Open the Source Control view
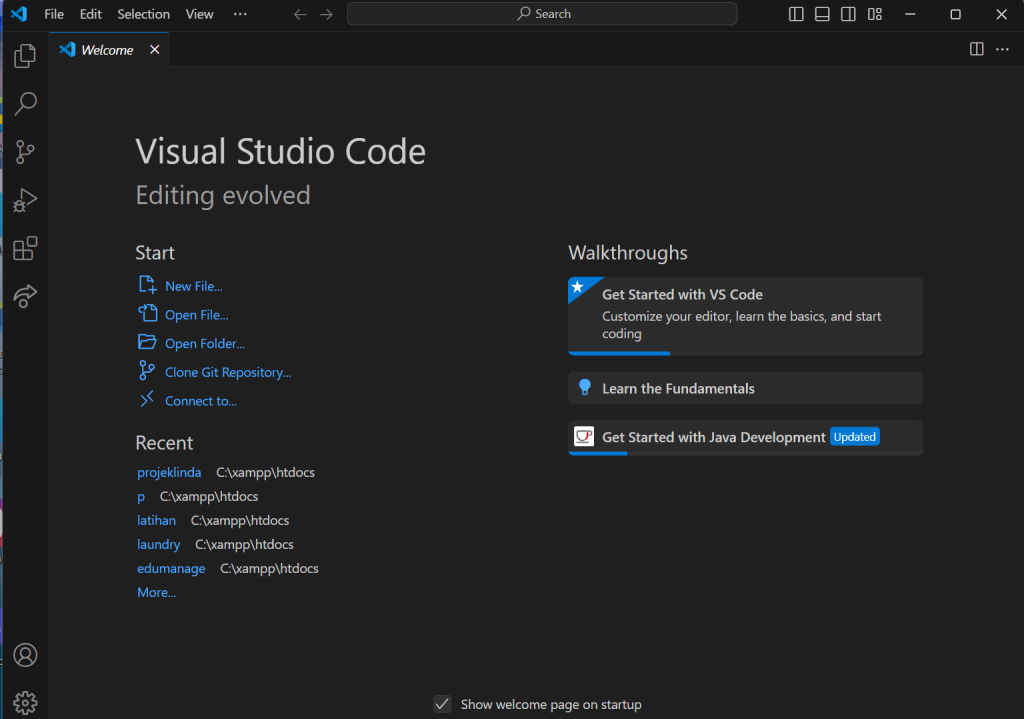1024x719 pixels. pyautogui.click(x=25, y=152)
